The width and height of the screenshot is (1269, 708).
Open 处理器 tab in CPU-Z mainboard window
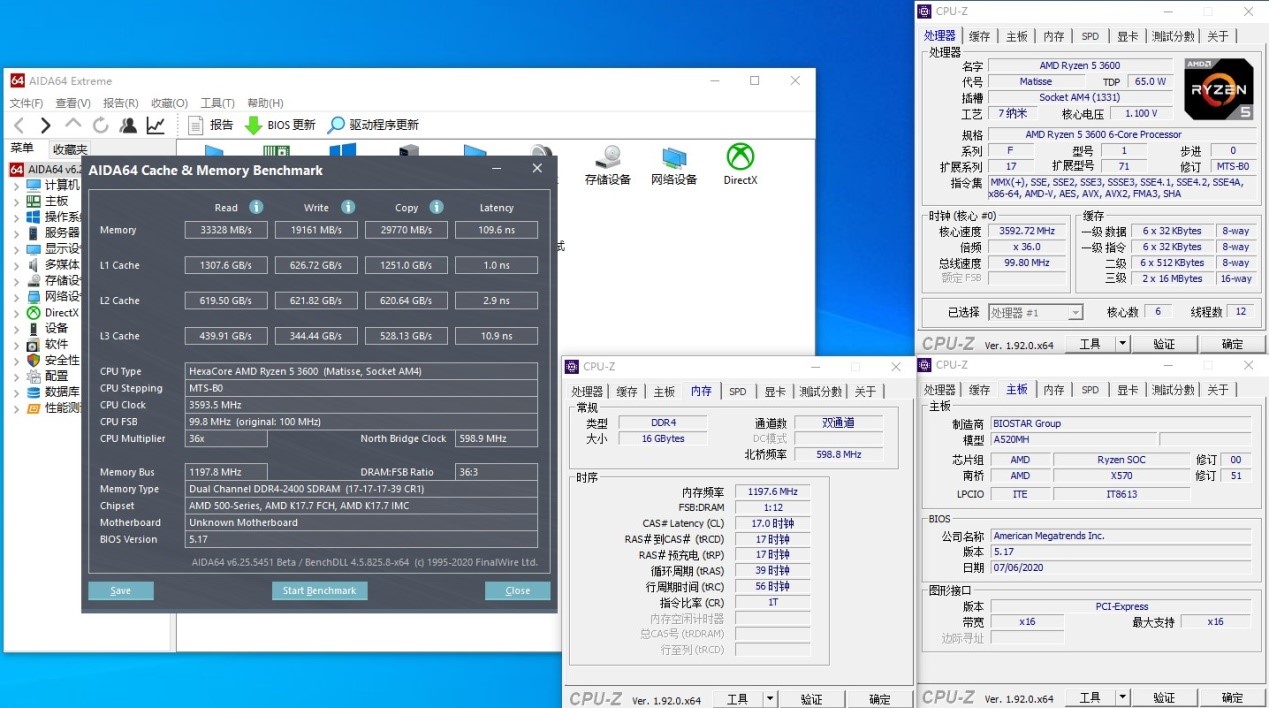coord(939,390)
